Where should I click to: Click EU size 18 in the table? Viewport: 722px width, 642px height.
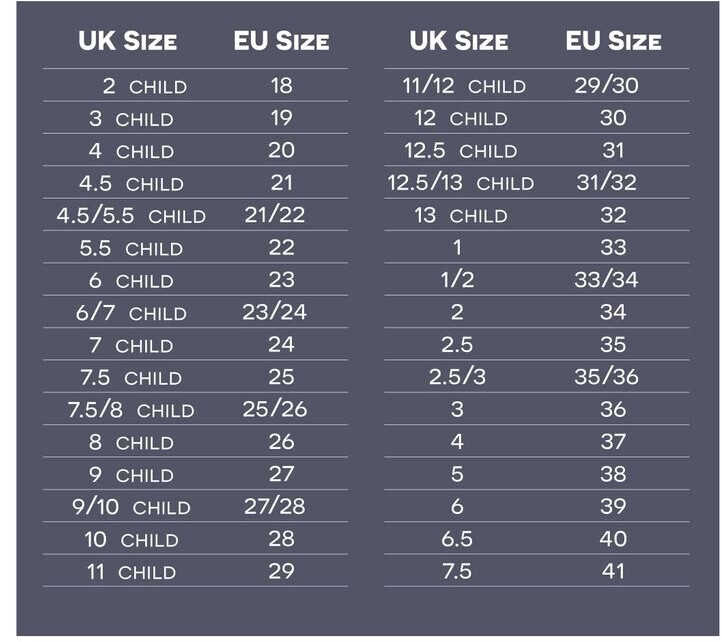(x=281, y=86)
